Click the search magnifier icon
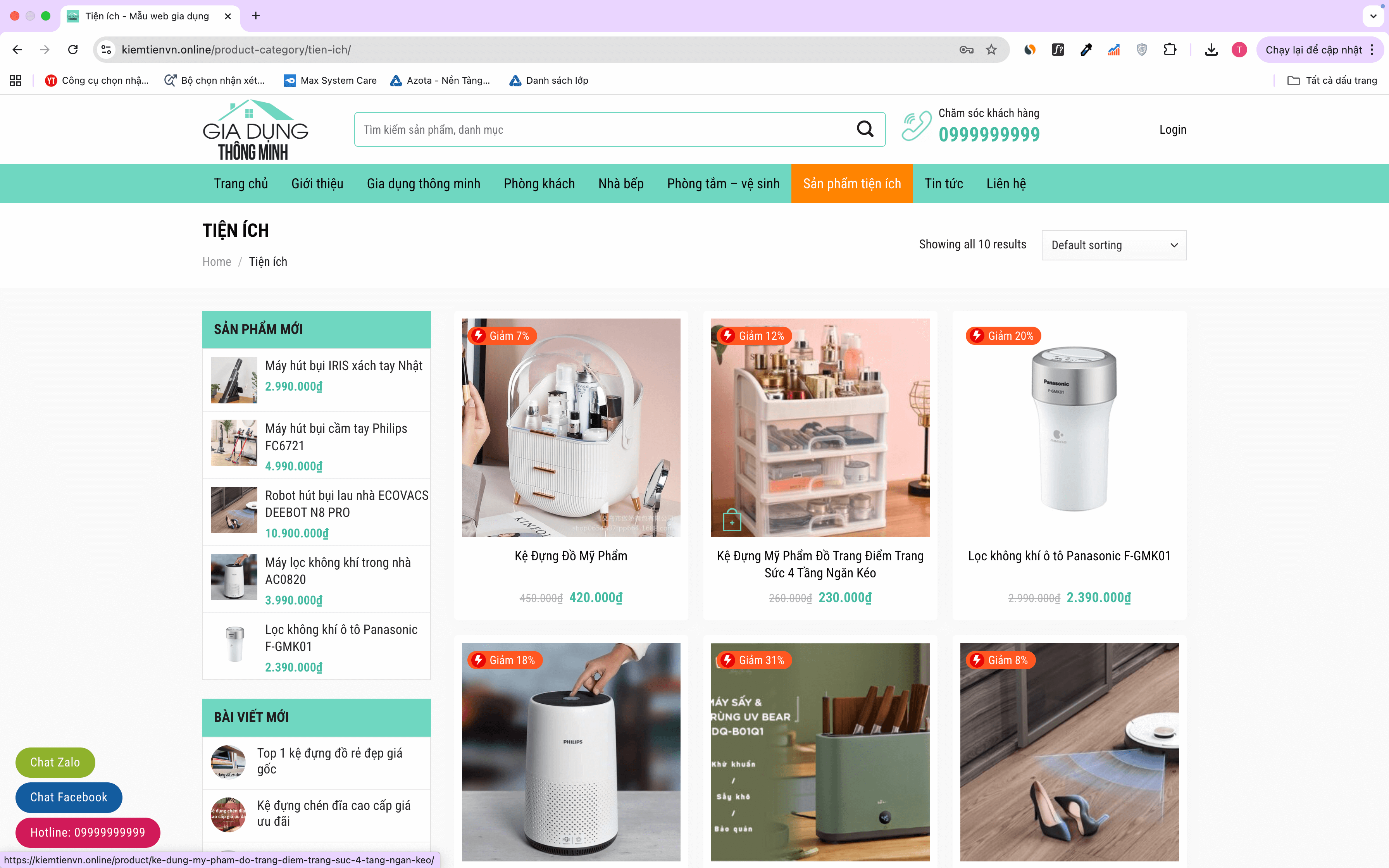This screenshot has height=868, width=1389. 865,129
